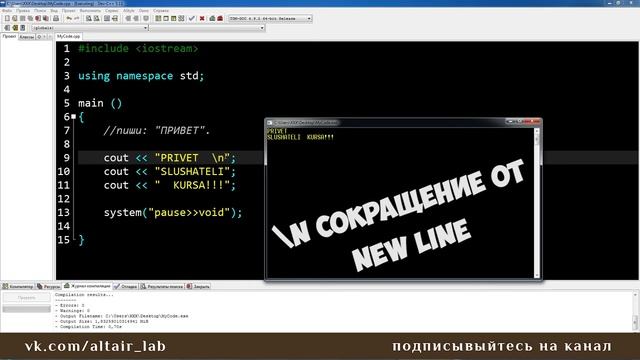Click the Rebuild All toolbar icon
This screenshot has height=360, width=640.
[x=181, y=18]
